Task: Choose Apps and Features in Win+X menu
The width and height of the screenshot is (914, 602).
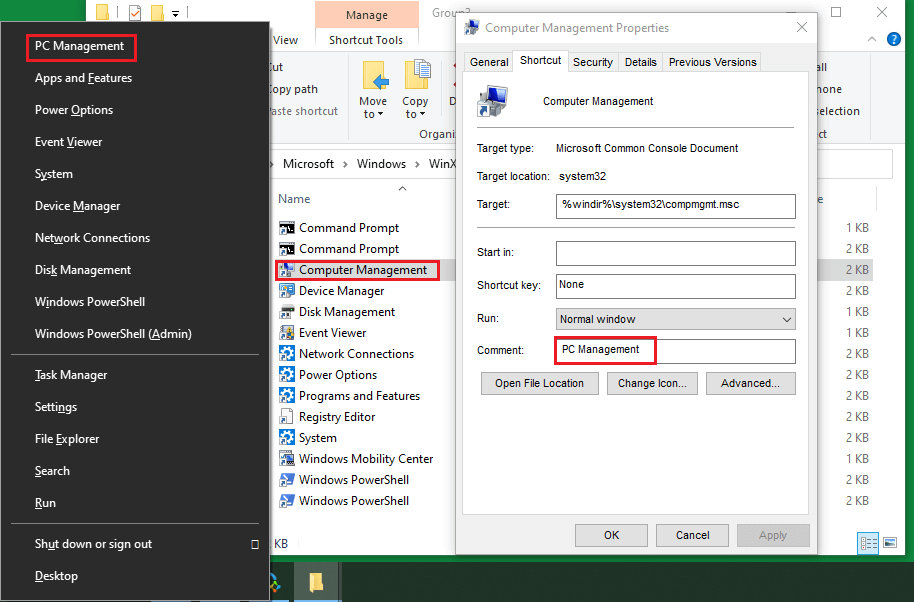Action: pyautogui.click(x=83, y=78)
